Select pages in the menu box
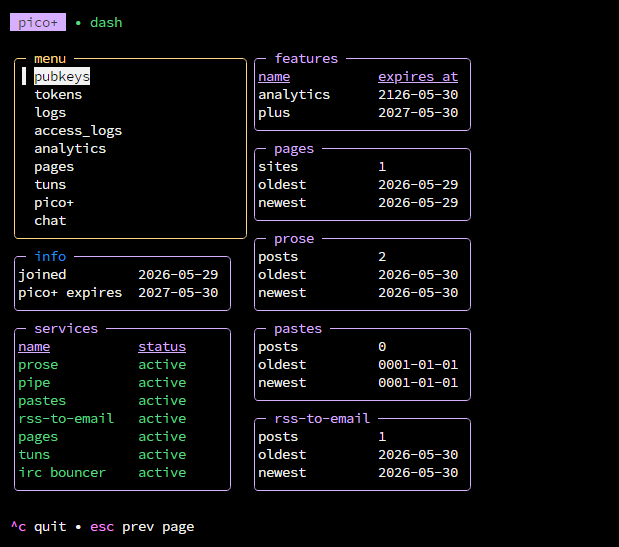Image resolution: width=619 pixels, height=547 pixels. click(x=54, y=167)
